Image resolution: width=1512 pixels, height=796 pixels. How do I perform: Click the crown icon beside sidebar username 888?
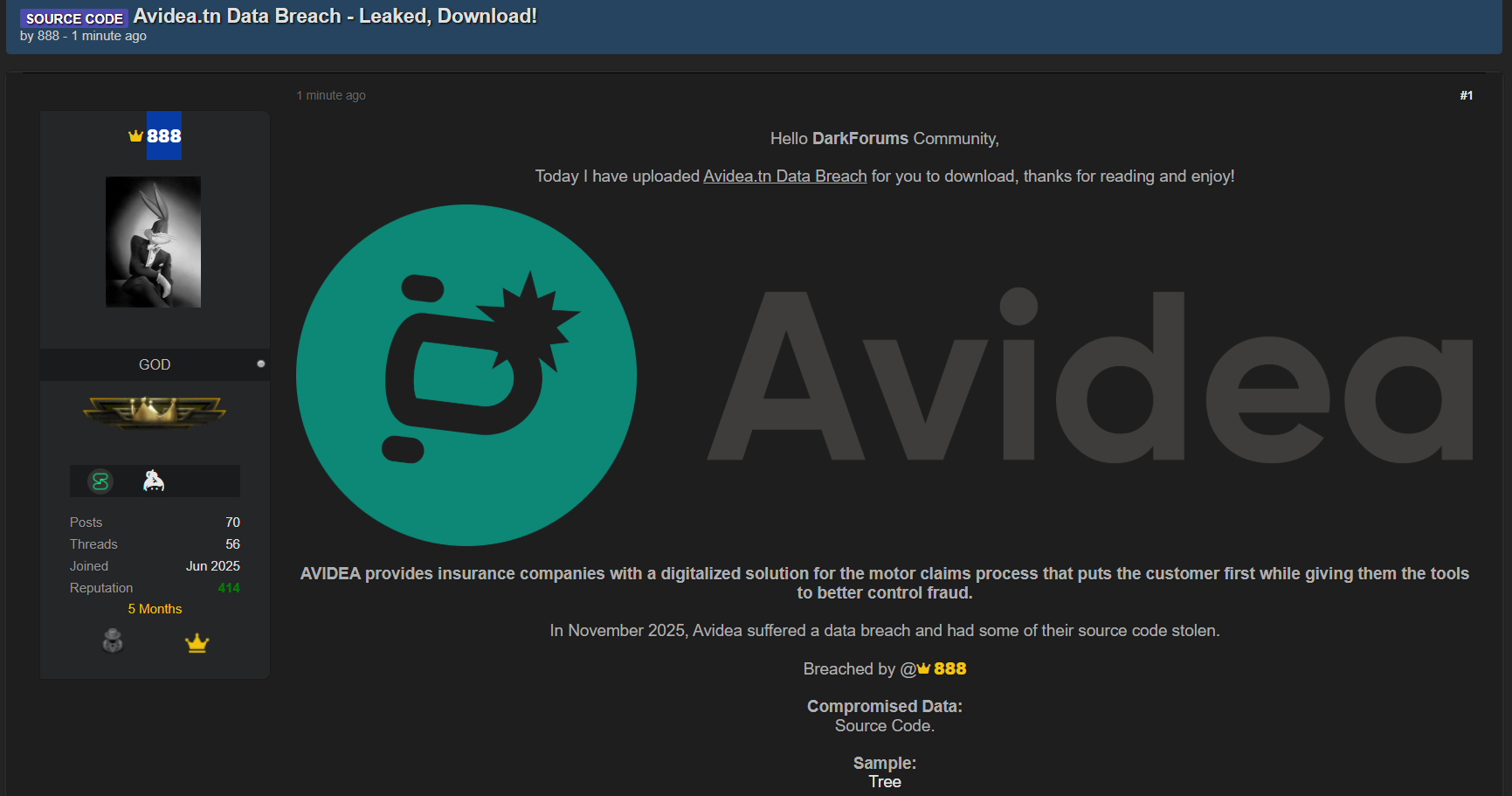pyautogui.click(x=135, y=135)
